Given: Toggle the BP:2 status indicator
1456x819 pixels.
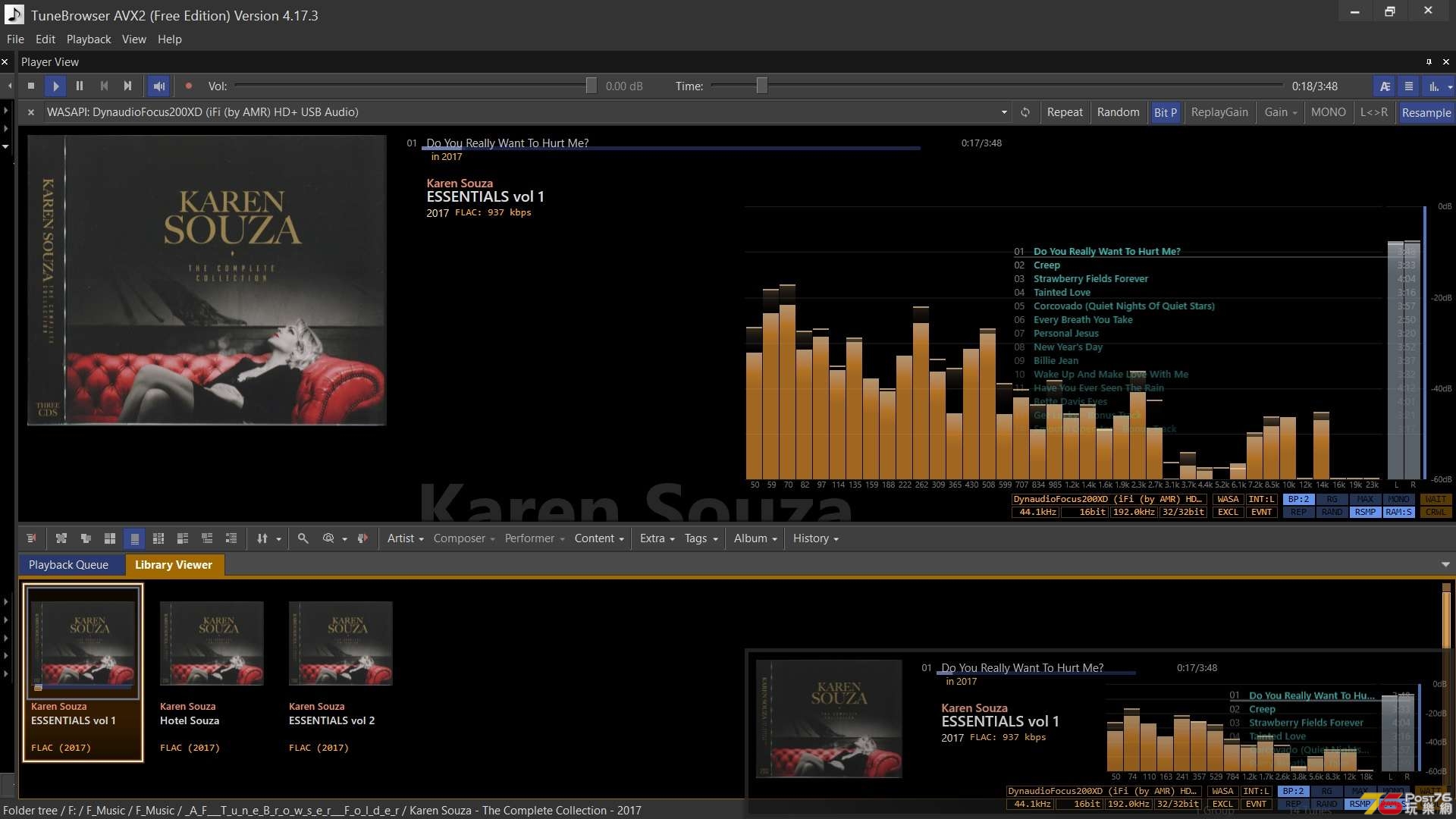Looking at the screenshot, I should click(1298, 500).
